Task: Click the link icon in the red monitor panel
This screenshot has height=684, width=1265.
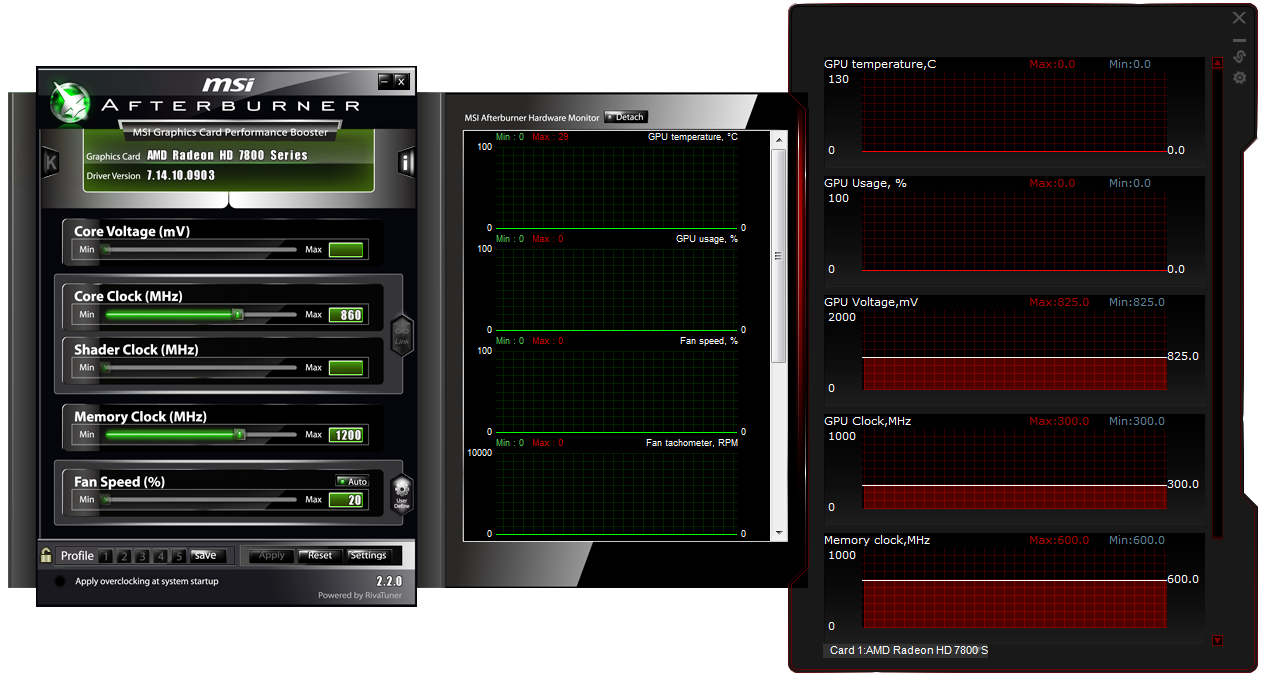Action: click(1239, 56)
